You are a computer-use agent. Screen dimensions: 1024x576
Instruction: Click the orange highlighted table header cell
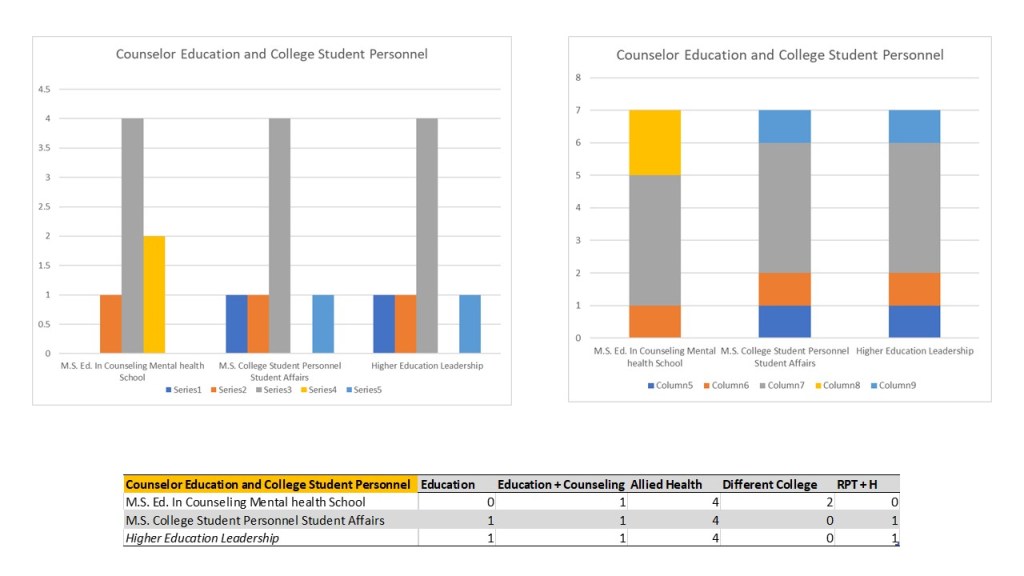[x=268, y=484]
